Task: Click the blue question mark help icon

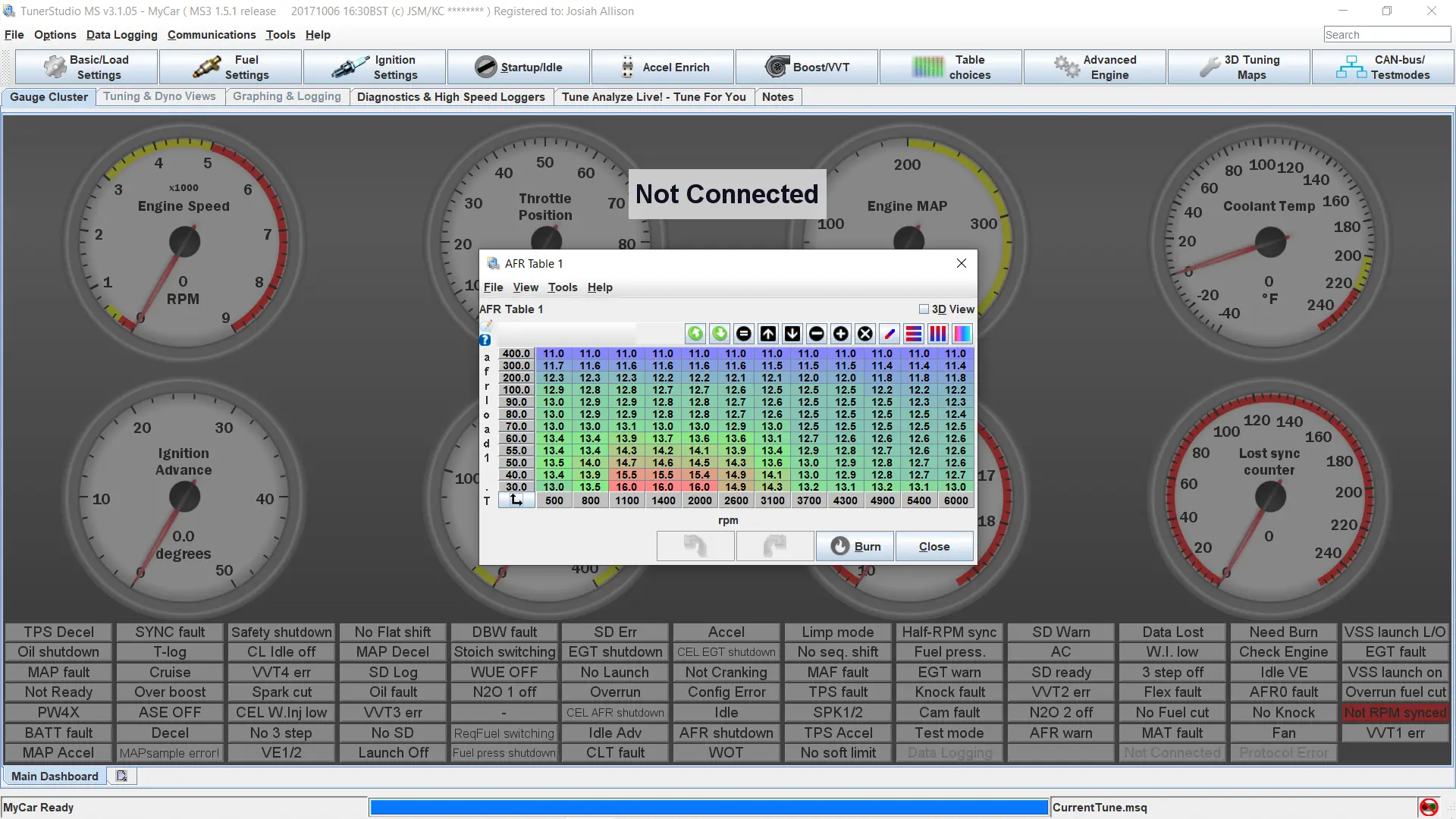Action: point(485,340)
